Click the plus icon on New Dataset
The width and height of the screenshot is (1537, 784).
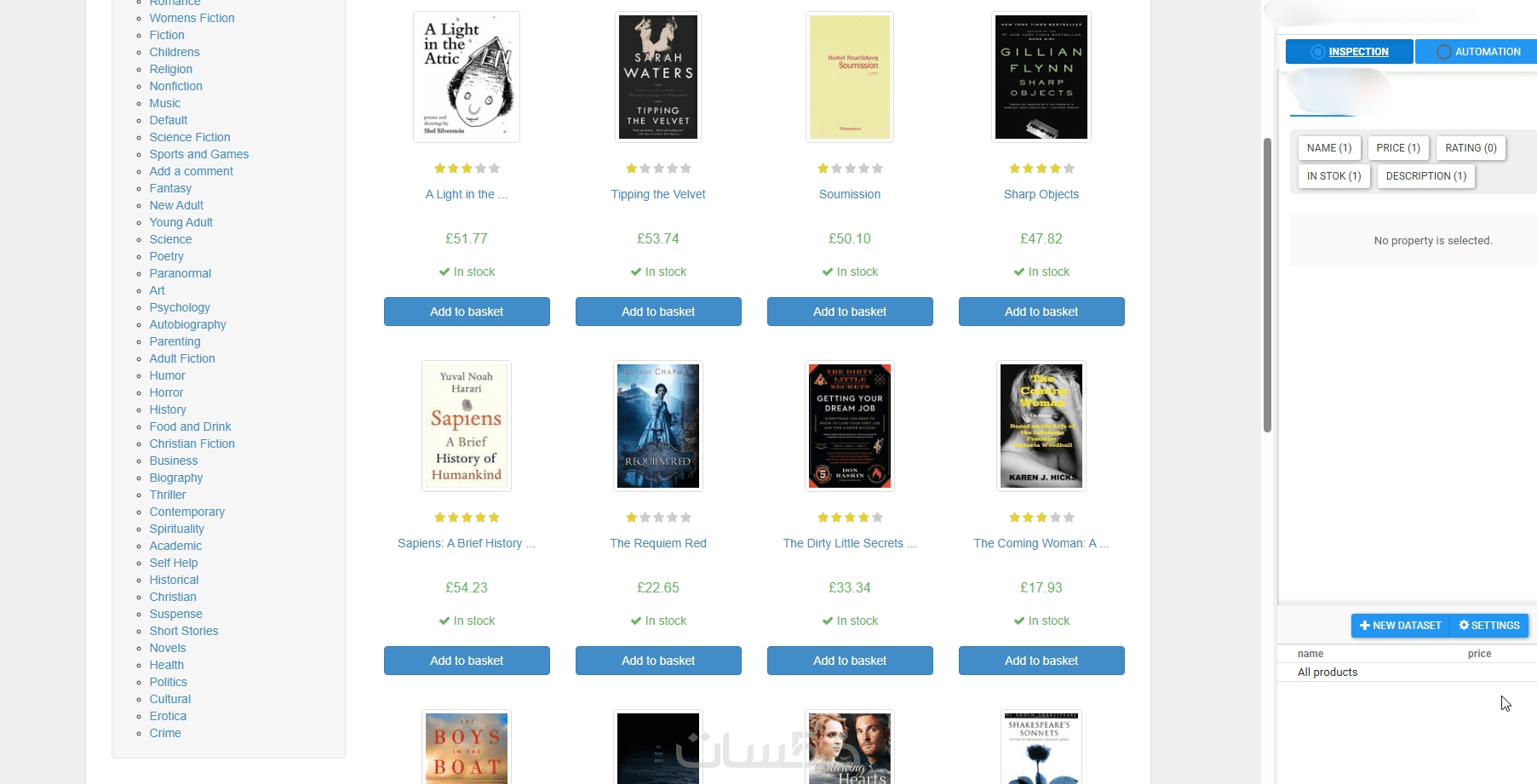pos(1364,626)
